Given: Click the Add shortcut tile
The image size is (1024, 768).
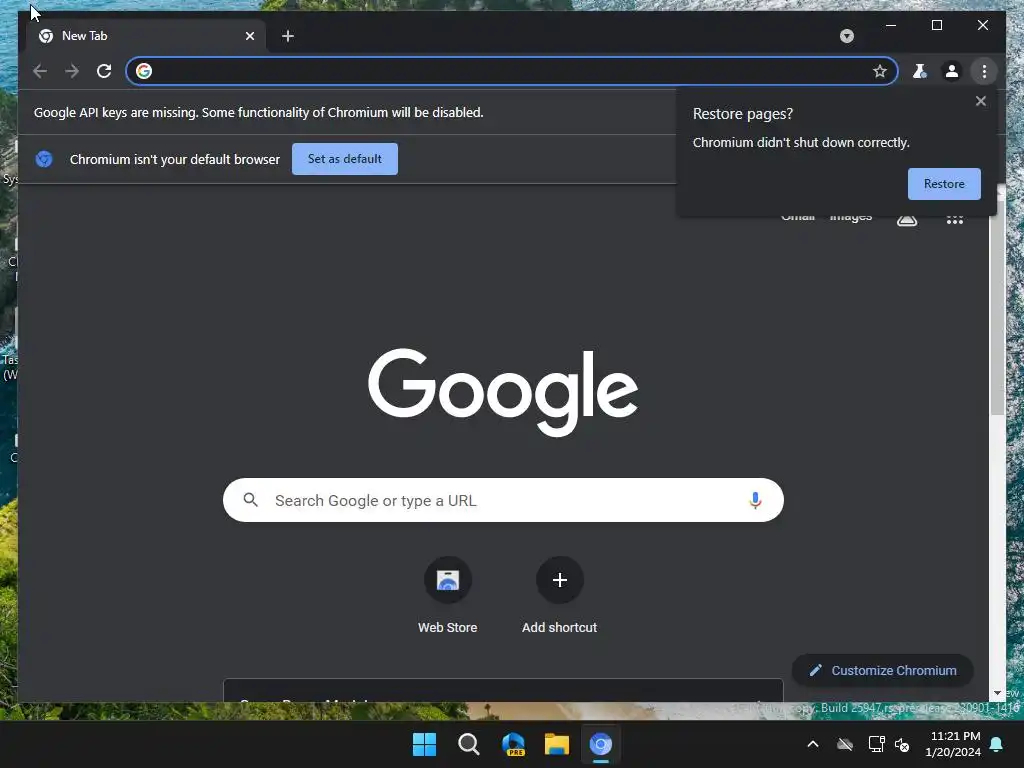Looking at the screenshot, I should (x=559, y=596).
